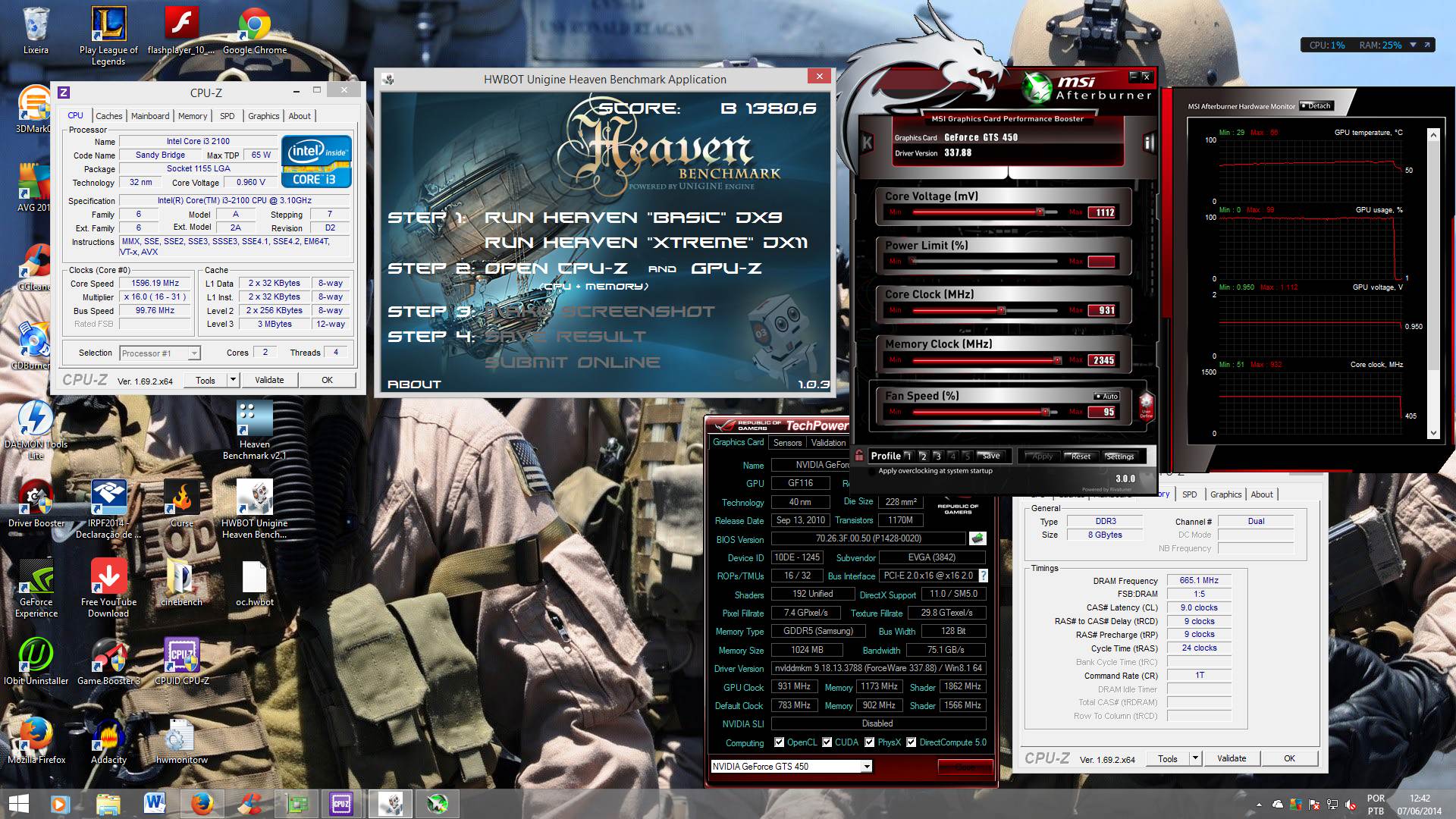This screenshot has width=1456, height=819.
Task: Click Core Voltage slider handle
Action: coord(1040,212)
